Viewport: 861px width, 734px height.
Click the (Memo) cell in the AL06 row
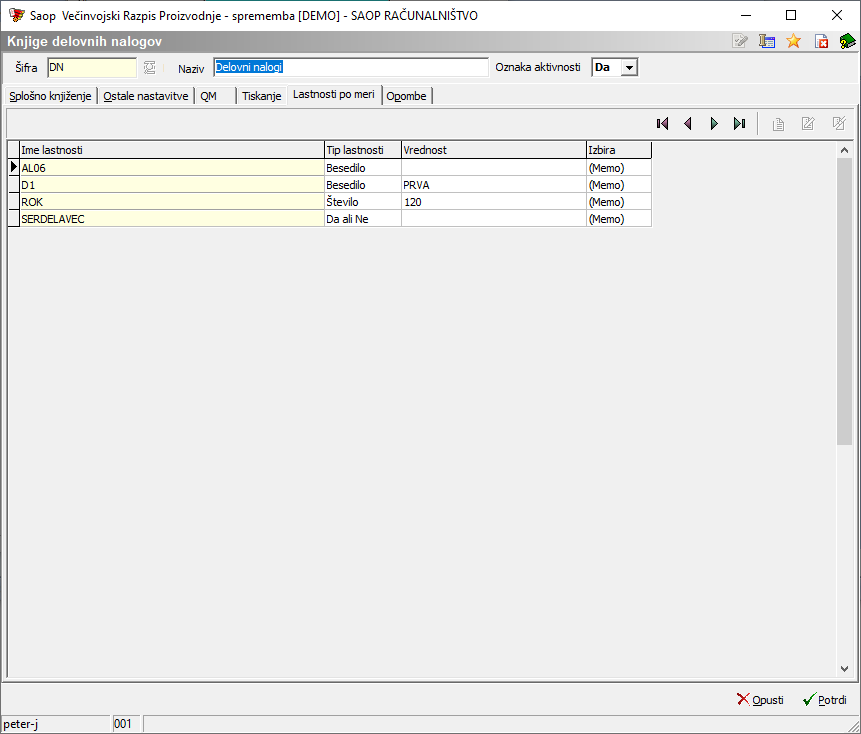tap(619, 168)
